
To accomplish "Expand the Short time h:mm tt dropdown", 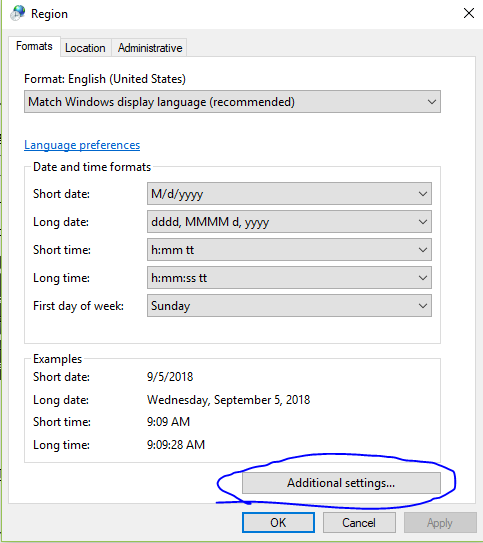I will point(289,250).
